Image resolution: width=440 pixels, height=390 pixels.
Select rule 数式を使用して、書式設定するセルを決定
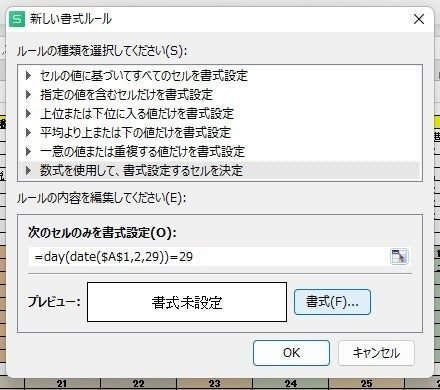pyautogui.click(x=220, y=171)
